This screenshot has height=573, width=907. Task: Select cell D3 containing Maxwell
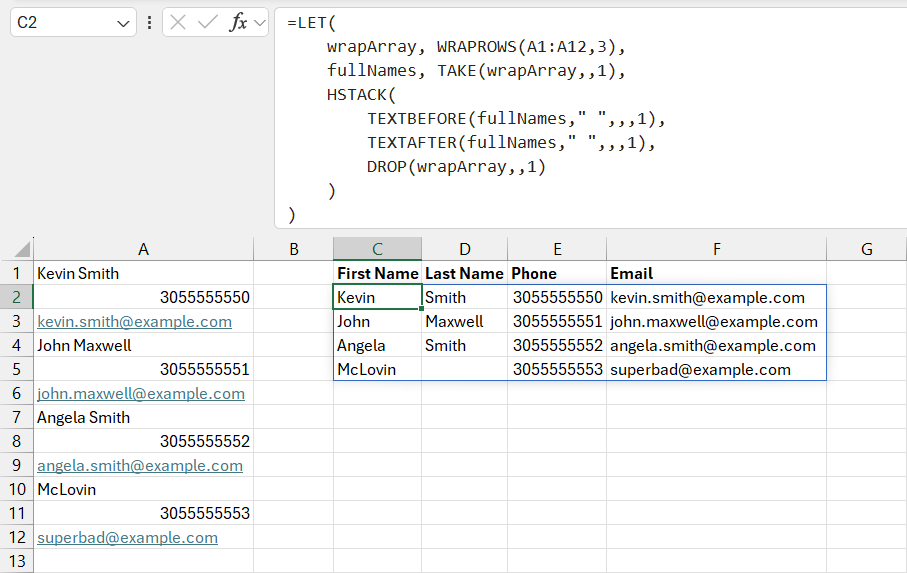[x=464, y=321]
